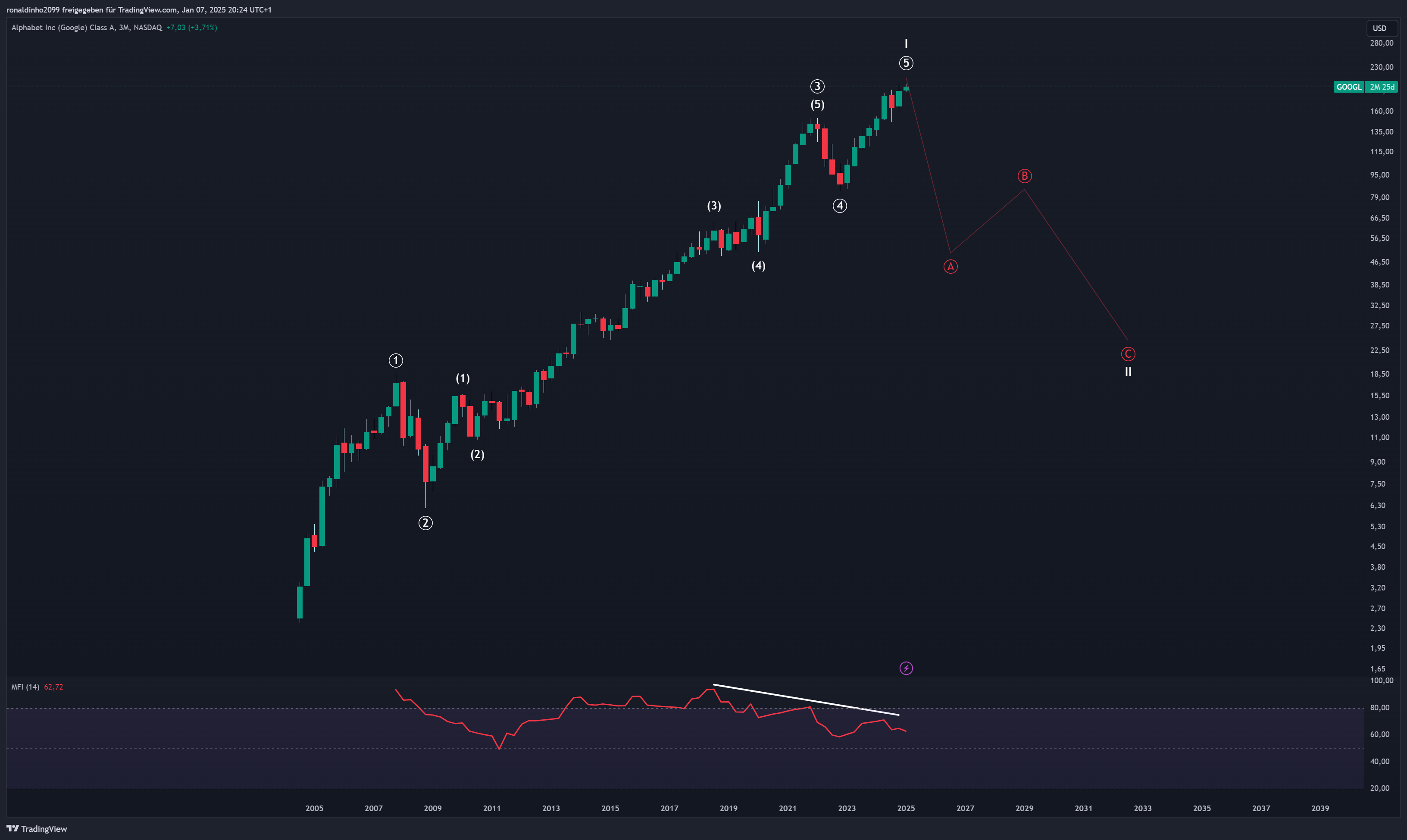Select the circled 4 wave label
This screenshot has height=840, width=1407.
point(840,206)
